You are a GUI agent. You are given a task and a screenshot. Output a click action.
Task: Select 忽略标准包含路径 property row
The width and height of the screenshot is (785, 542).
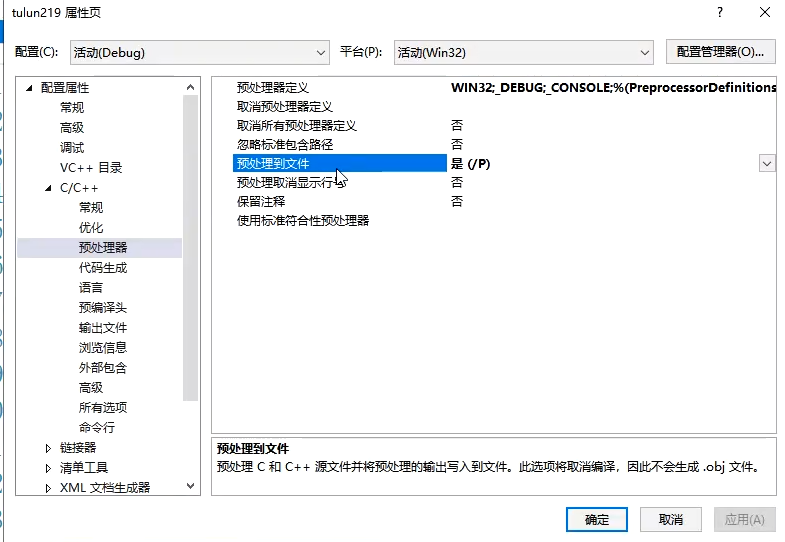click(285, 144)
